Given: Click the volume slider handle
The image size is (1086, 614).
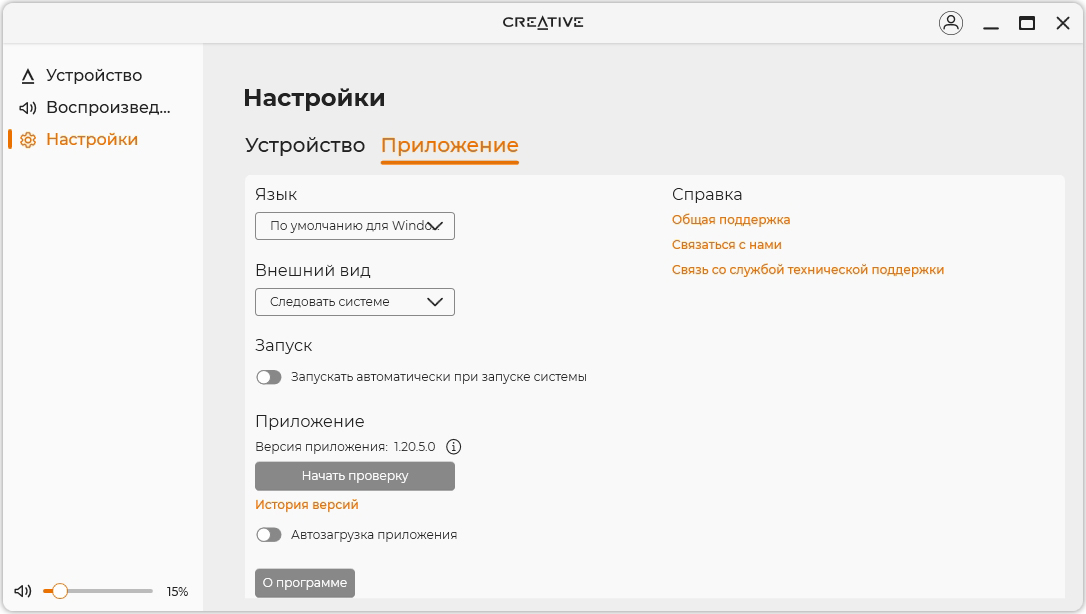Looking at the screenshot, I should [x=60, y=591].
